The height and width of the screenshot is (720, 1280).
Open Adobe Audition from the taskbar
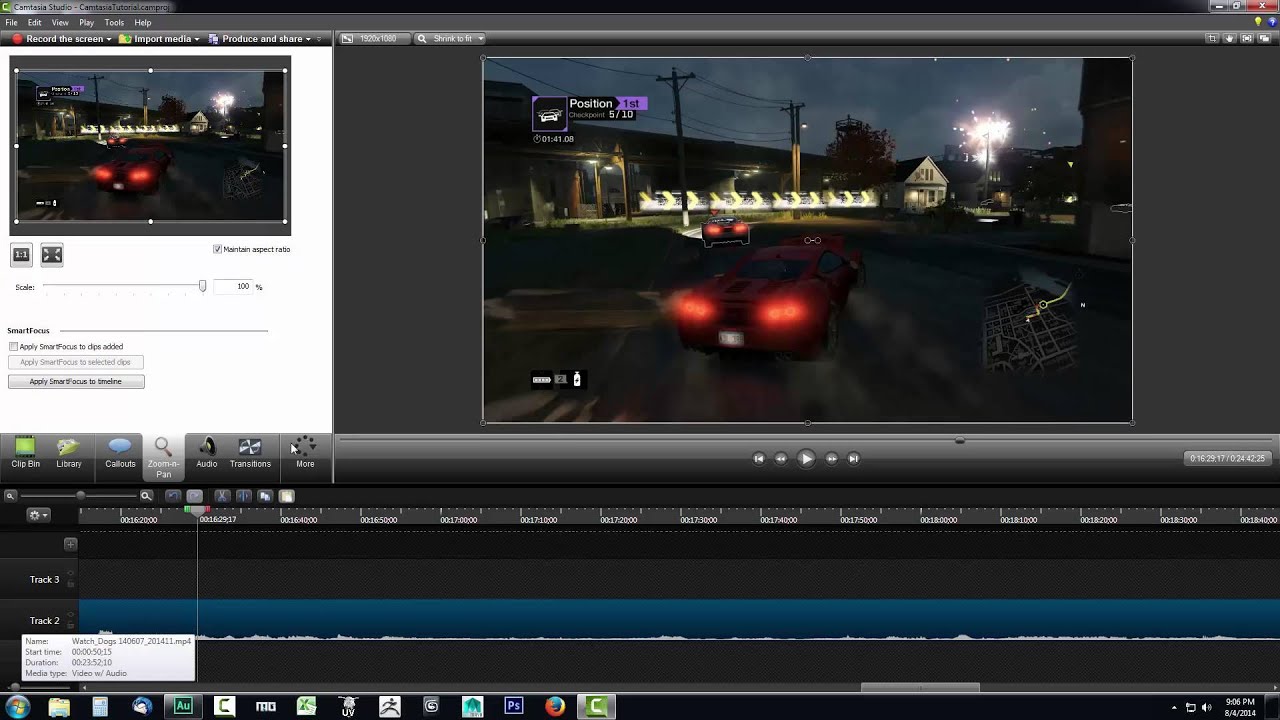(182, 706)
